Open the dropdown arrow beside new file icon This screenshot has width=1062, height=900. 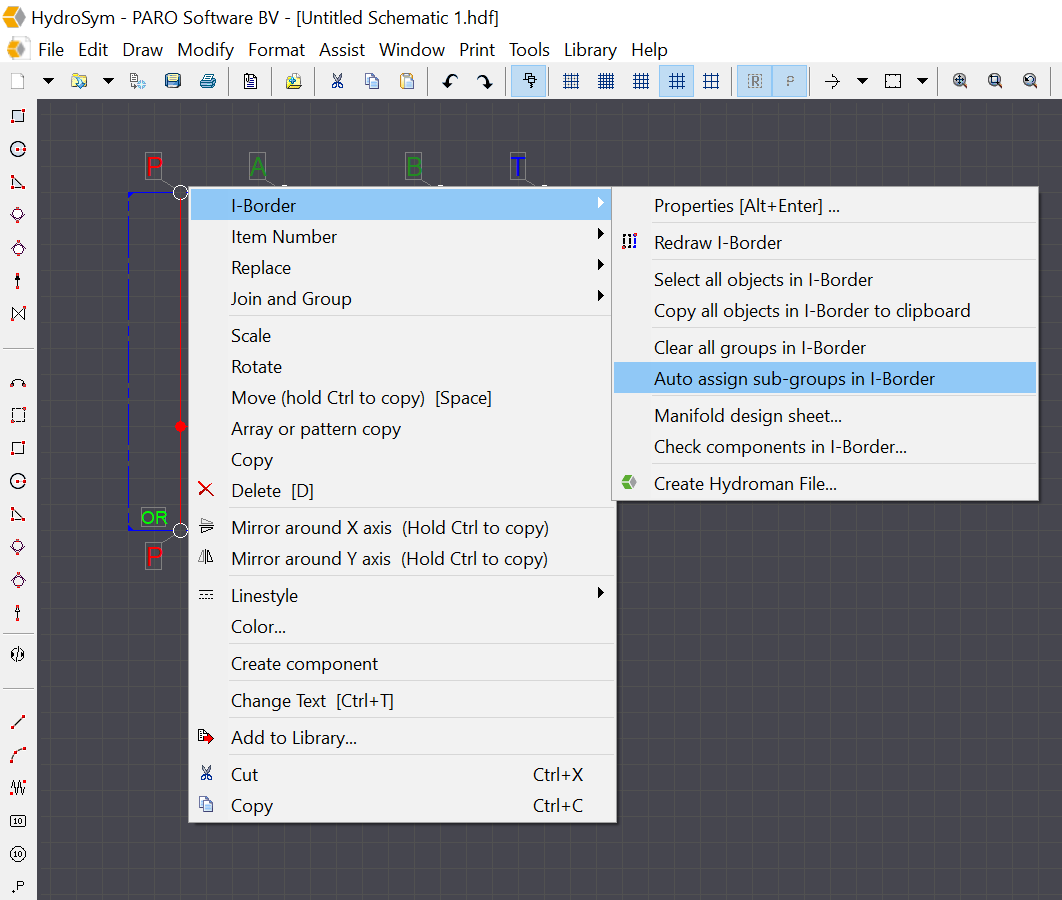point(48,81)
